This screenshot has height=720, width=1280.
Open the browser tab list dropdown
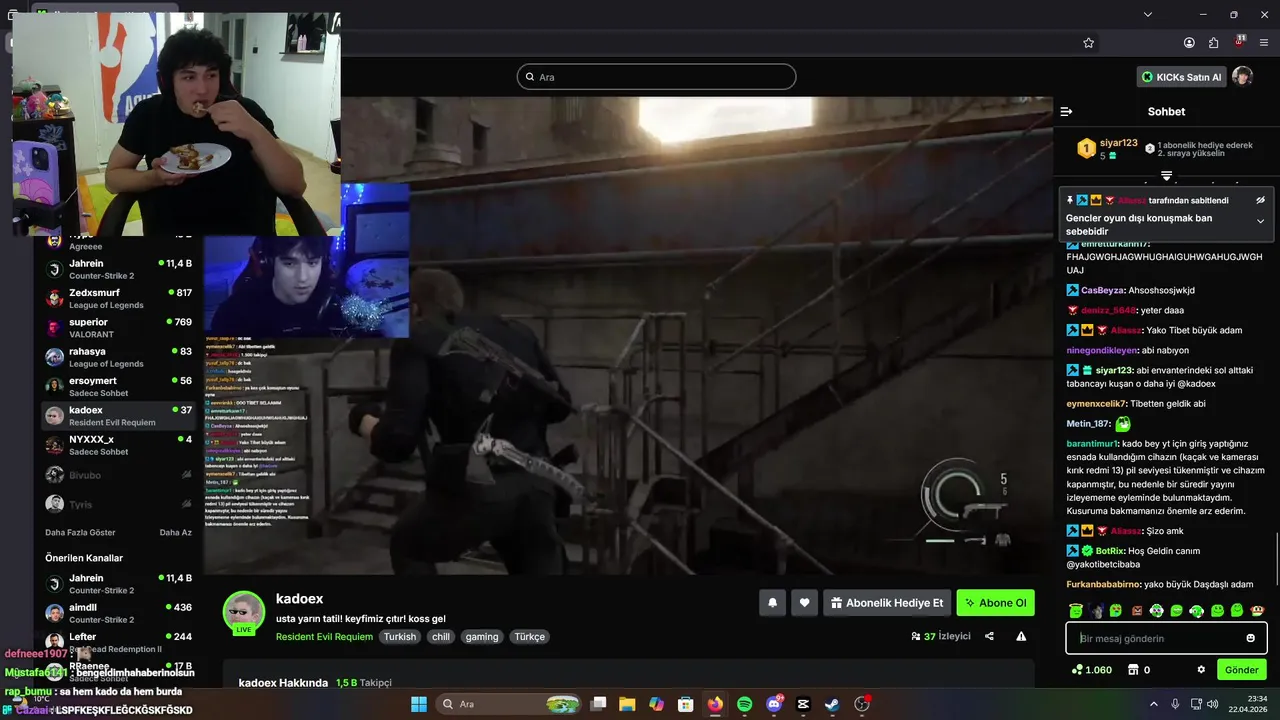coord(1148,14)
